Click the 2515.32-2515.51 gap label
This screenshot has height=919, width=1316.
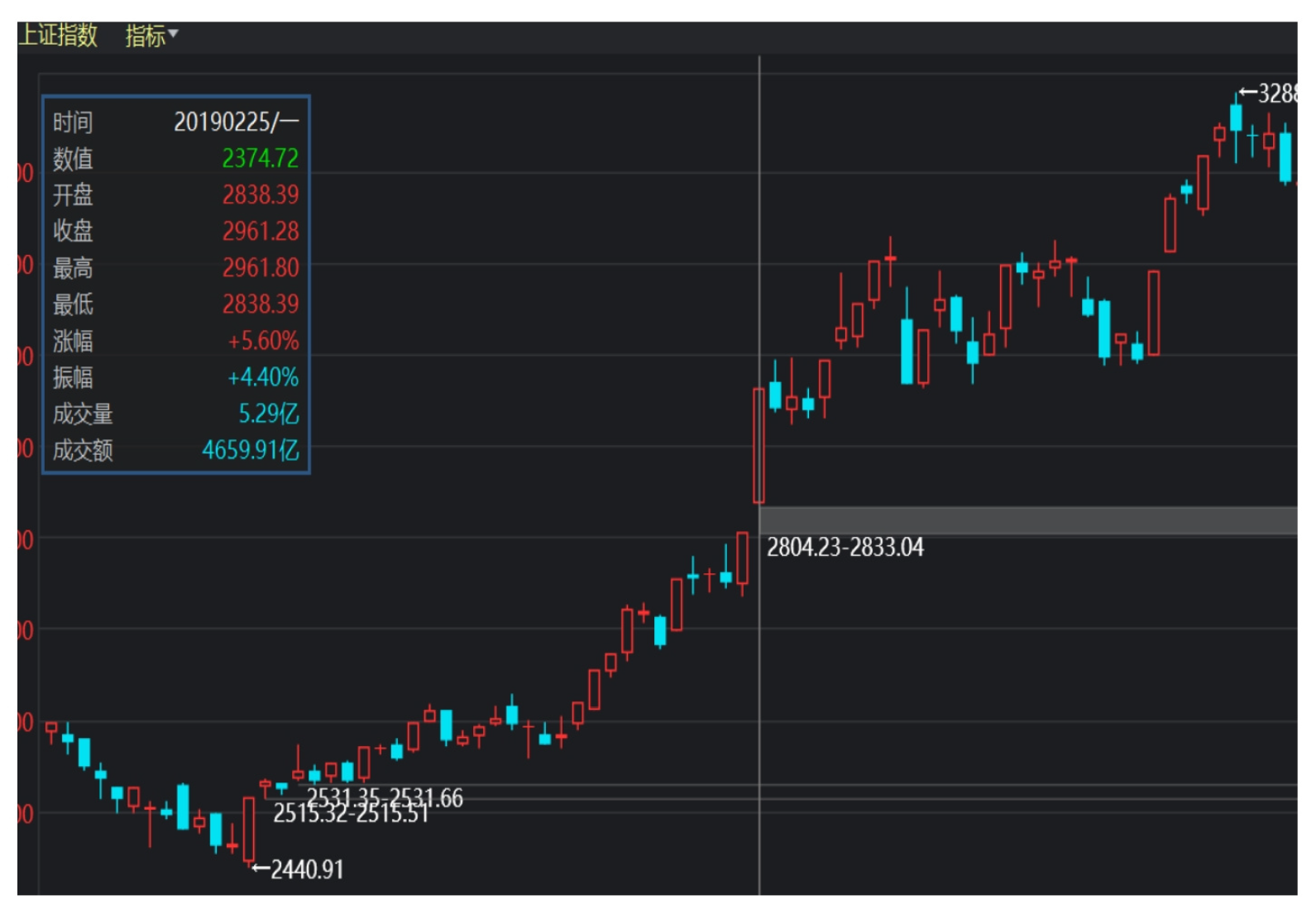(x=351, y=814)
